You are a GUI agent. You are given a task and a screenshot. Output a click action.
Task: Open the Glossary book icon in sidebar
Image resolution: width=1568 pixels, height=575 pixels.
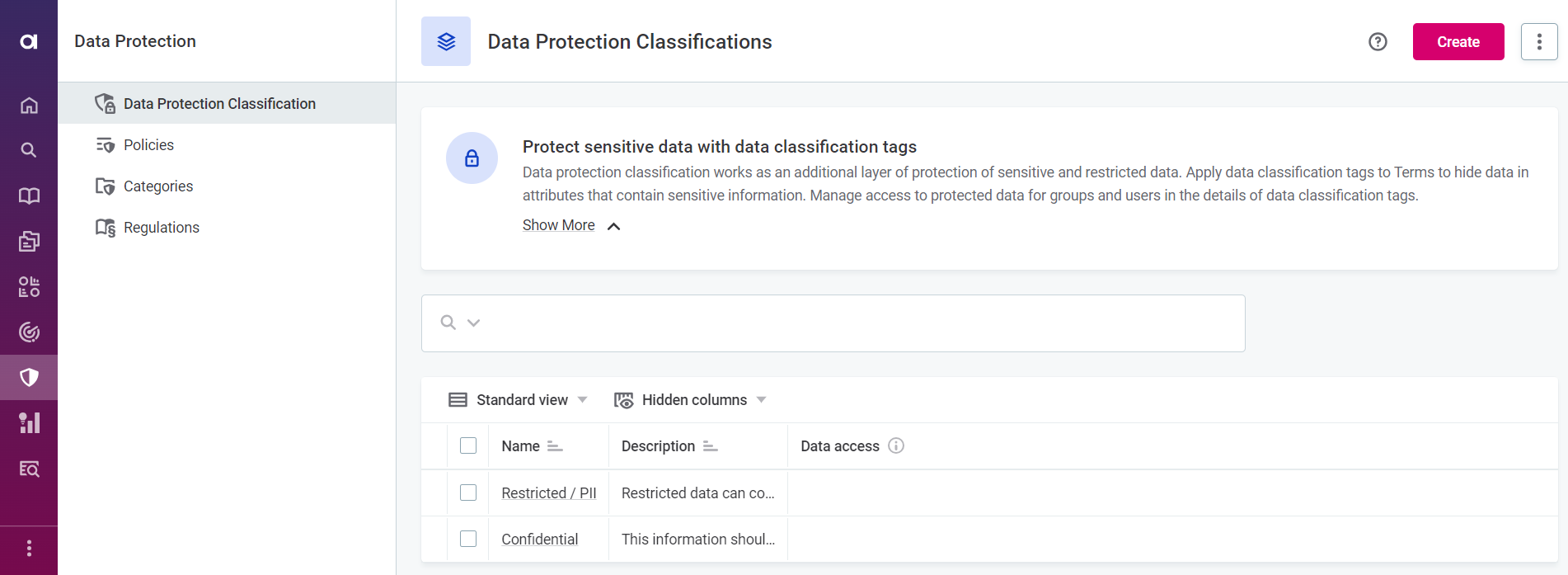pos(29,196)
